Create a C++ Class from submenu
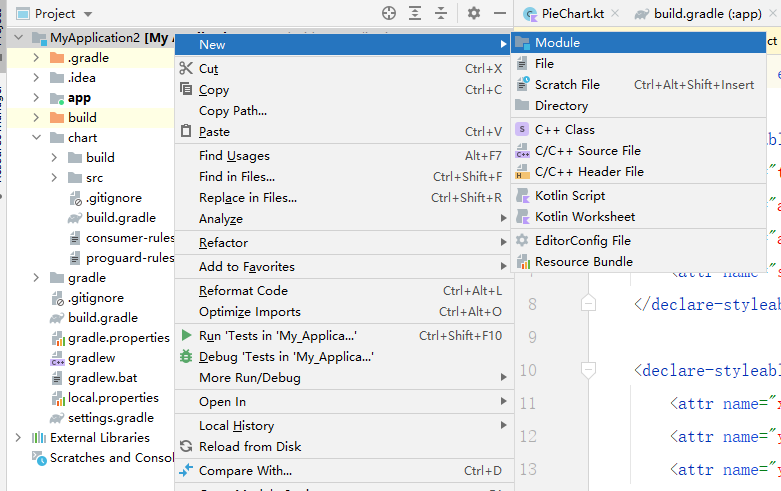Viewport: 781px width, 491px height. pyautogui.click(x=639, y=129)
